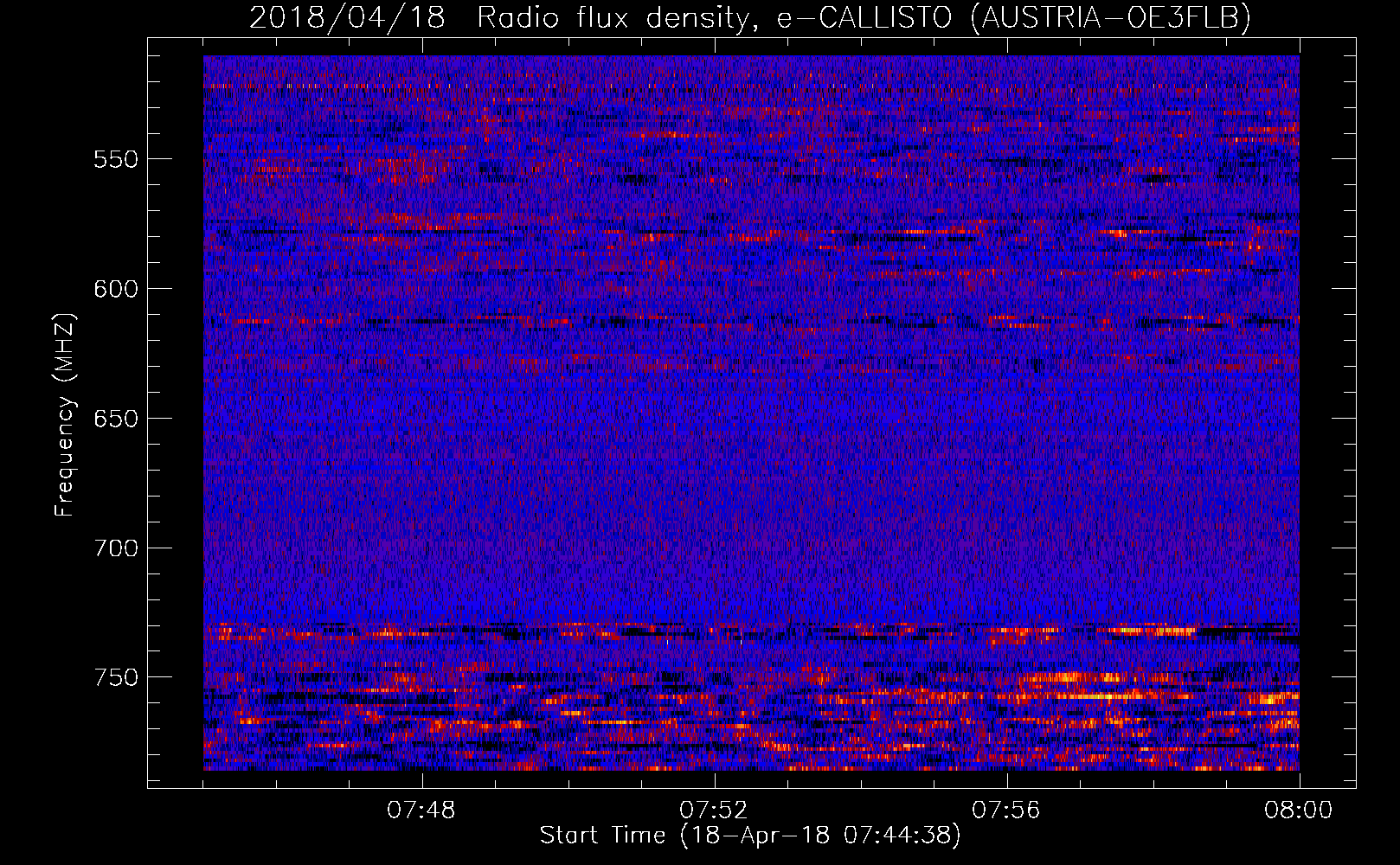The height and width of the screenshot is (865, 1400).
Task: Click the 600 frequency tick label
Action: (x=116, y=289)
